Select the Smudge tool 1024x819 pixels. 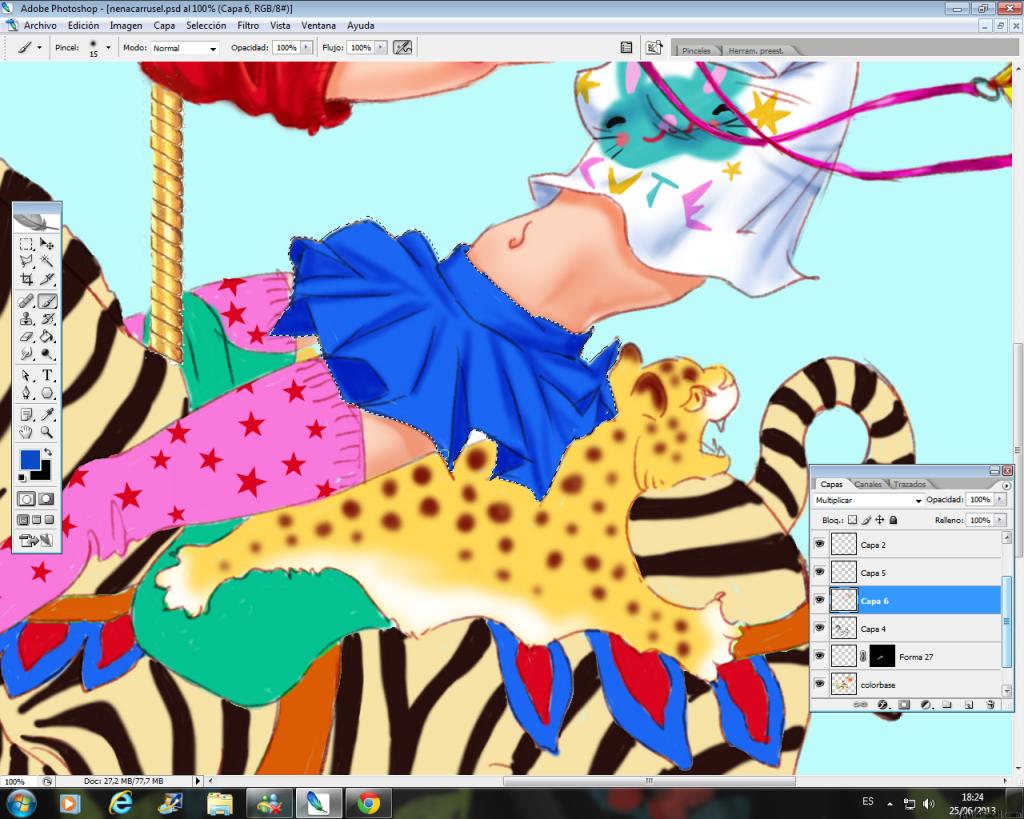(x=27, y=354)
